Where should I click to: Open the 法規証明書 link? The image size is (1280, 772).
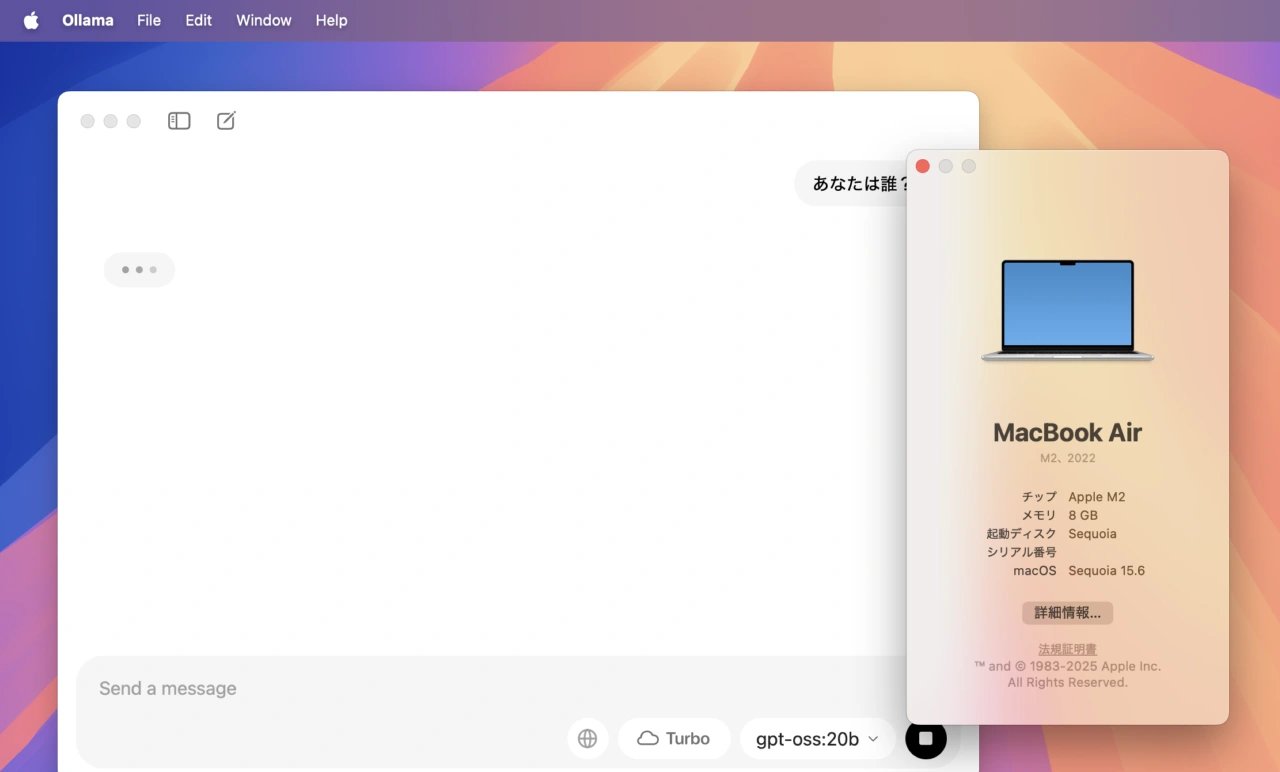click(x=1066, y=648)
